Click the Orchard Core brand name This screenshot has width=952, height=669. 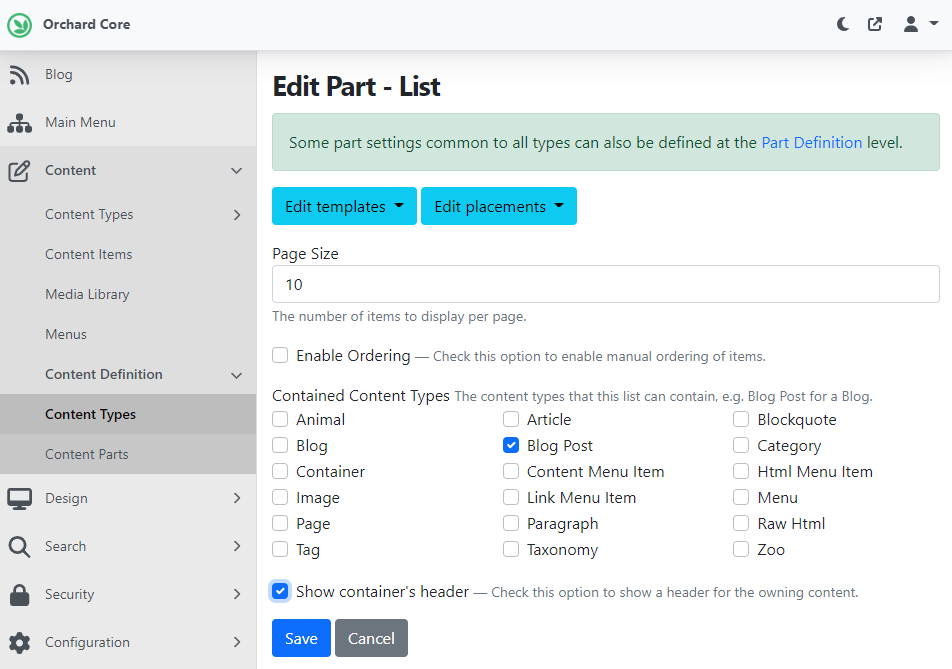coord(86,24)
